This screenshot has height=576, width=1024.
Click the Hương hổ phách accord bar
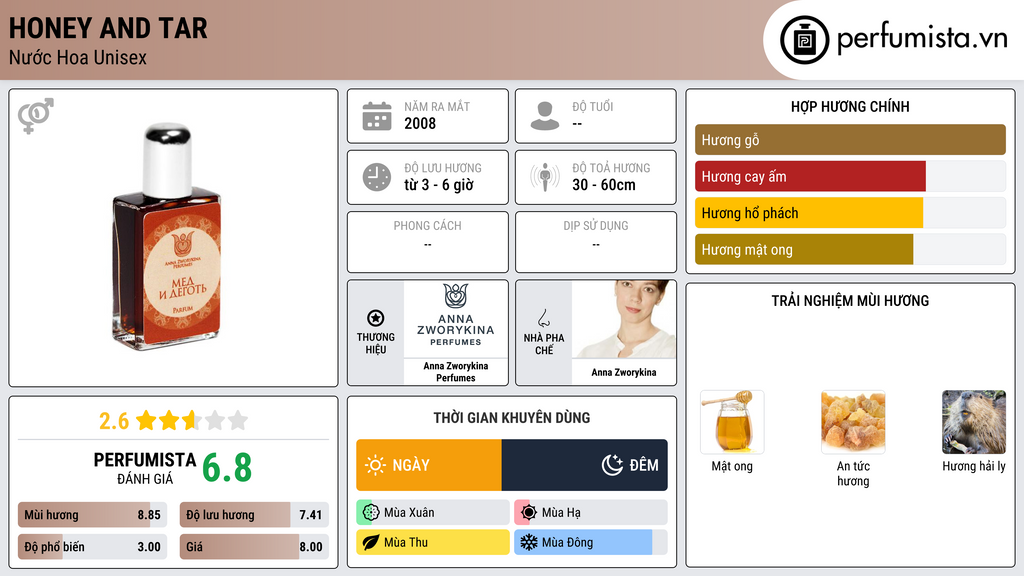pos(850,213)
